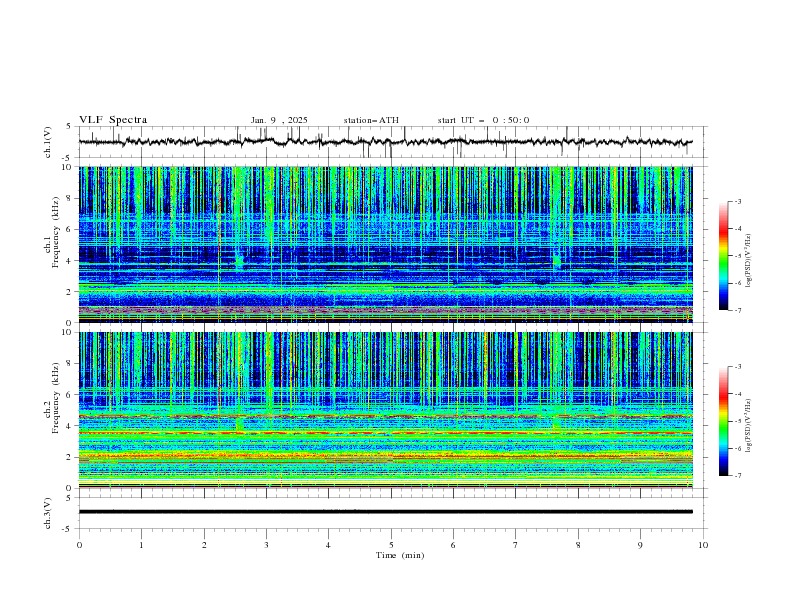Click the "station=ATH" label

point(371,120)
